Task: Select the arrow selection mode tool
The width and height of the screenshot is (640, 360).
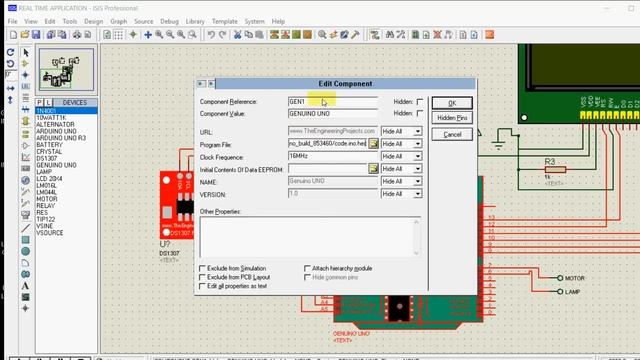Action: pyautogui.click(x=26, y=53)
